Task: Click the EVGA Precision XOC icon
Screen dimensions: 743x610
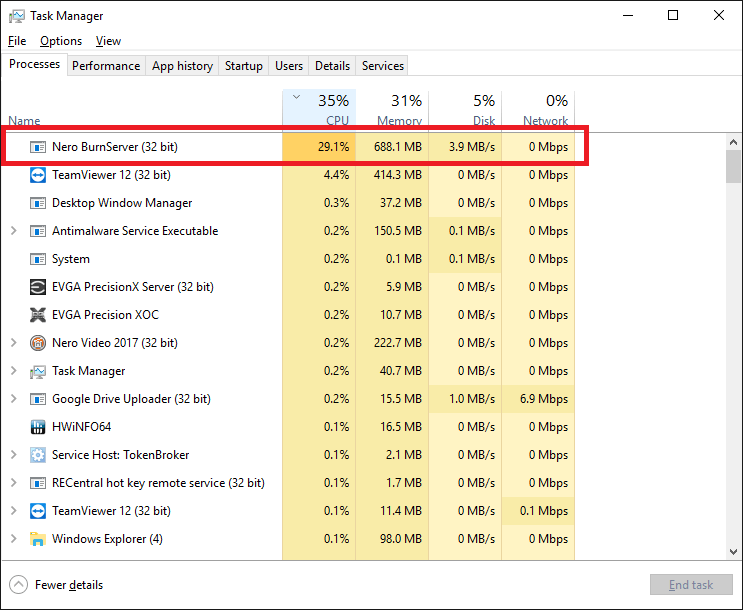Action: 38,315
